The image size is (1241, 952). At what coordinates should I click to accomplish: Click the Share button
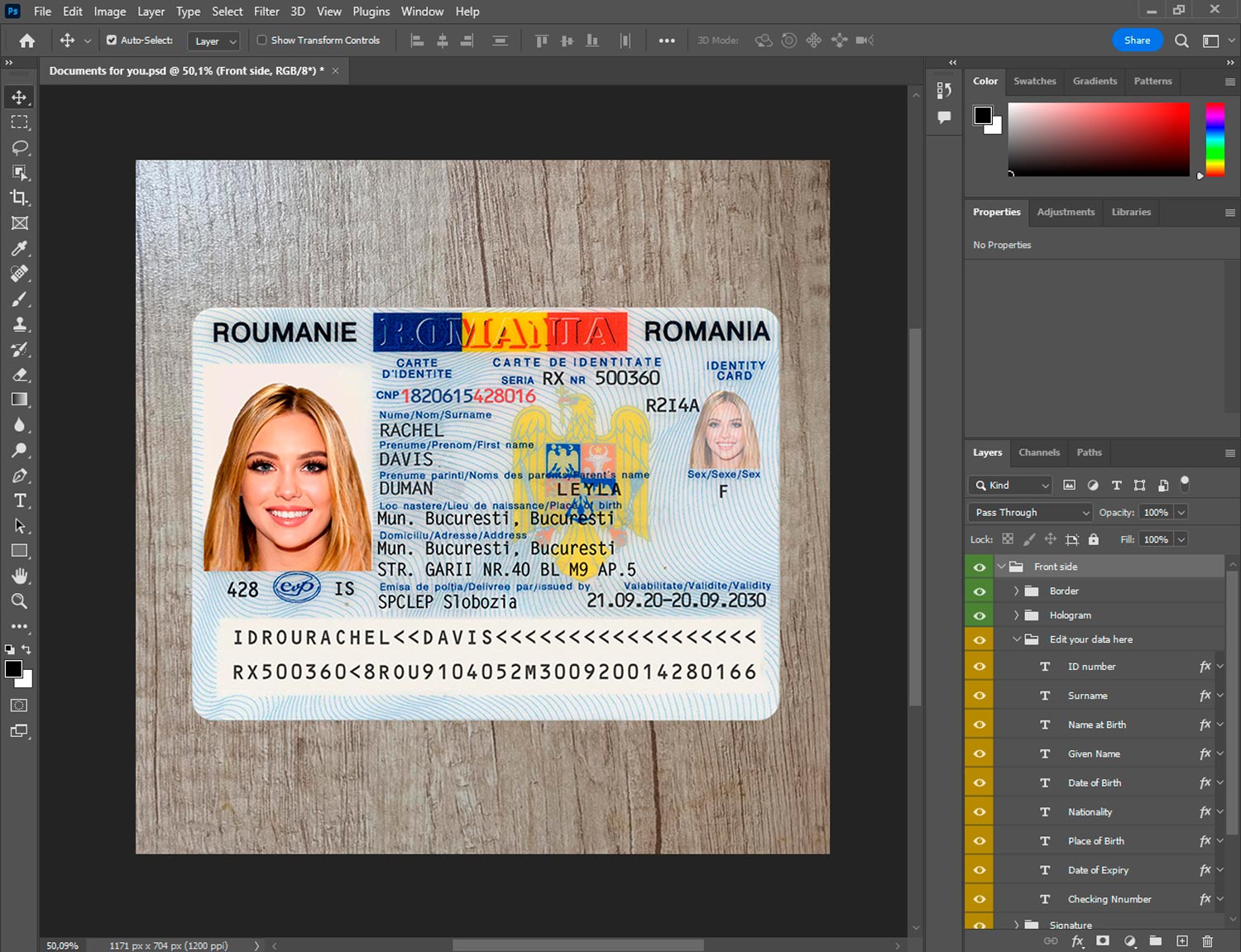1137,41
